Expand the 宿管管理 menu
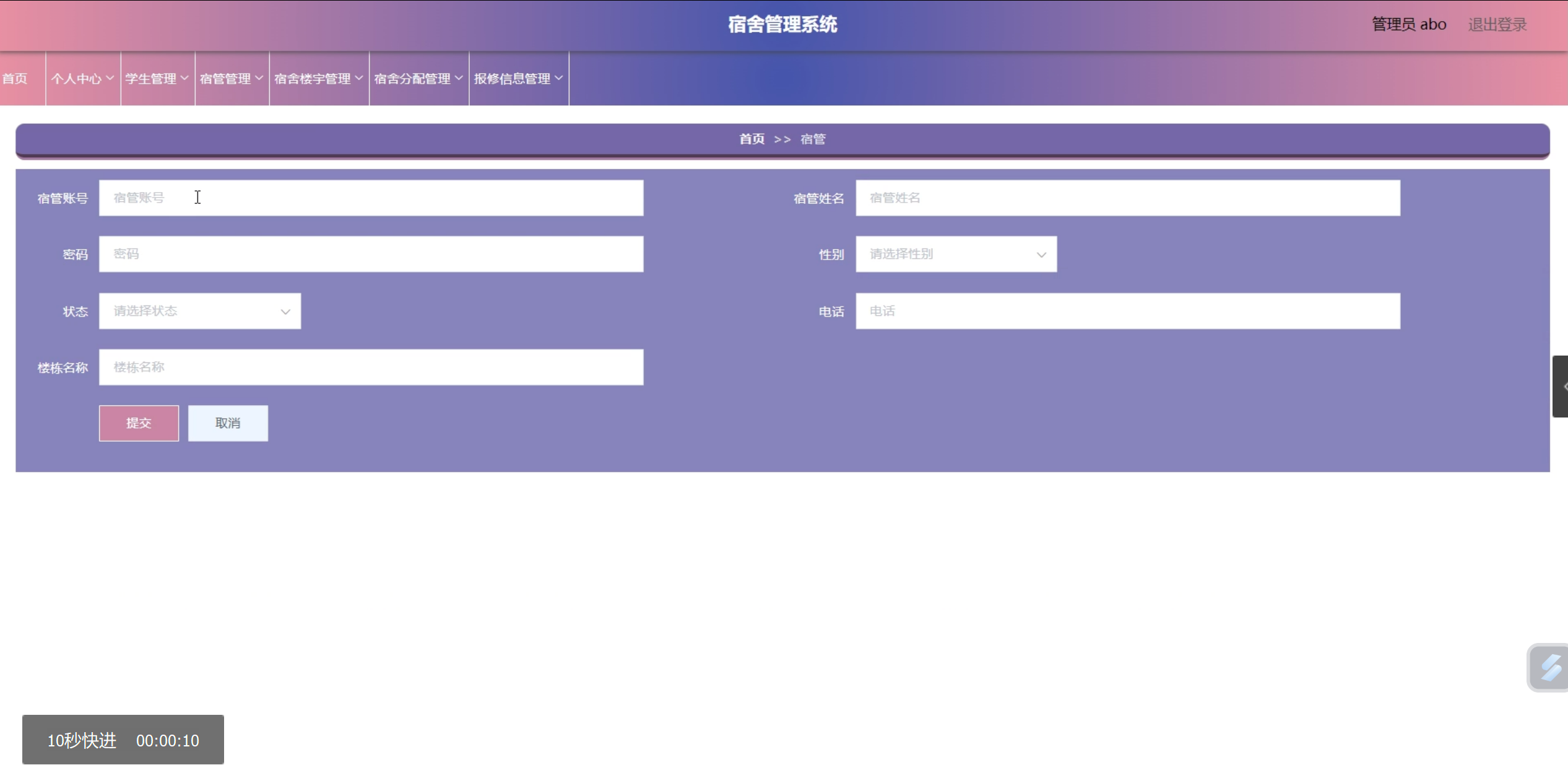This screenshot has height=765, width=1568. point(232,79)
